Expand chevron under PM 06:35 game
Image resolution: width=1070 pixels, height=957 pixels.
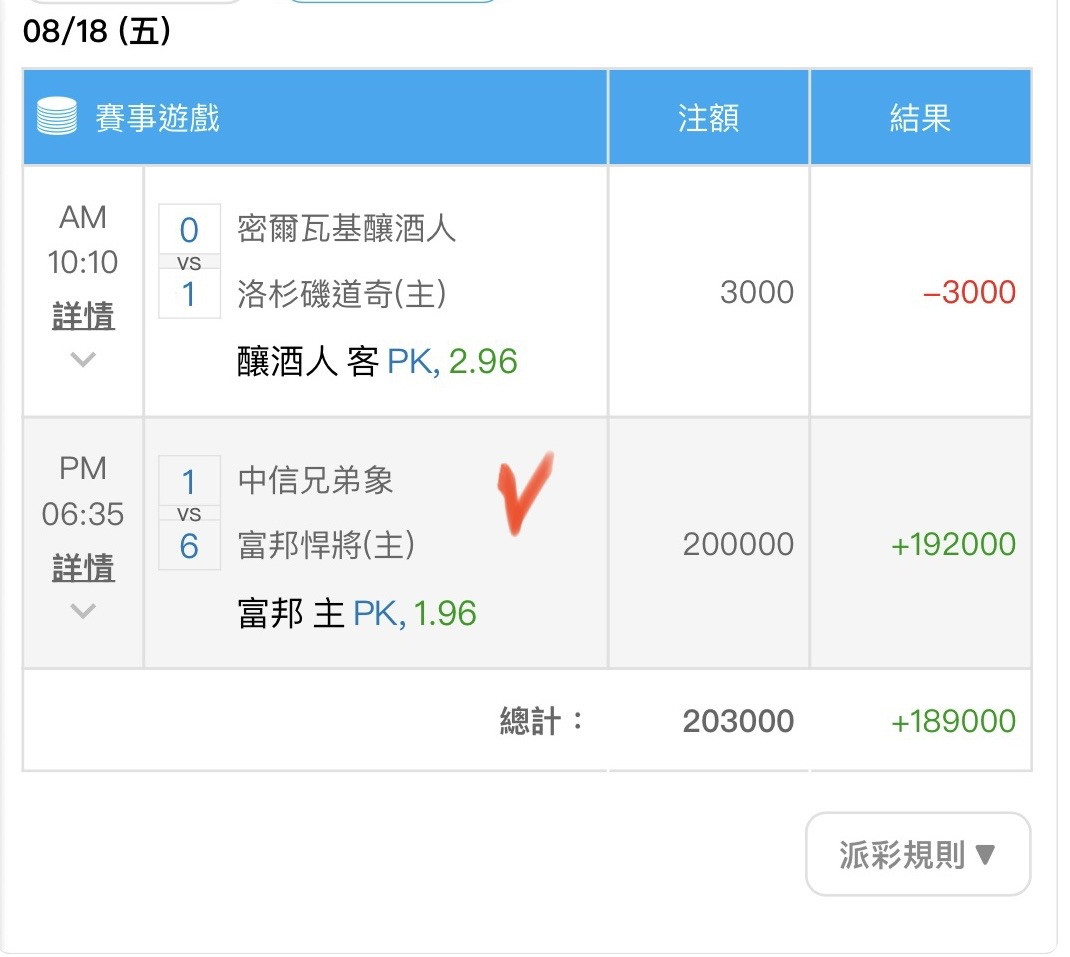[83, 610]
